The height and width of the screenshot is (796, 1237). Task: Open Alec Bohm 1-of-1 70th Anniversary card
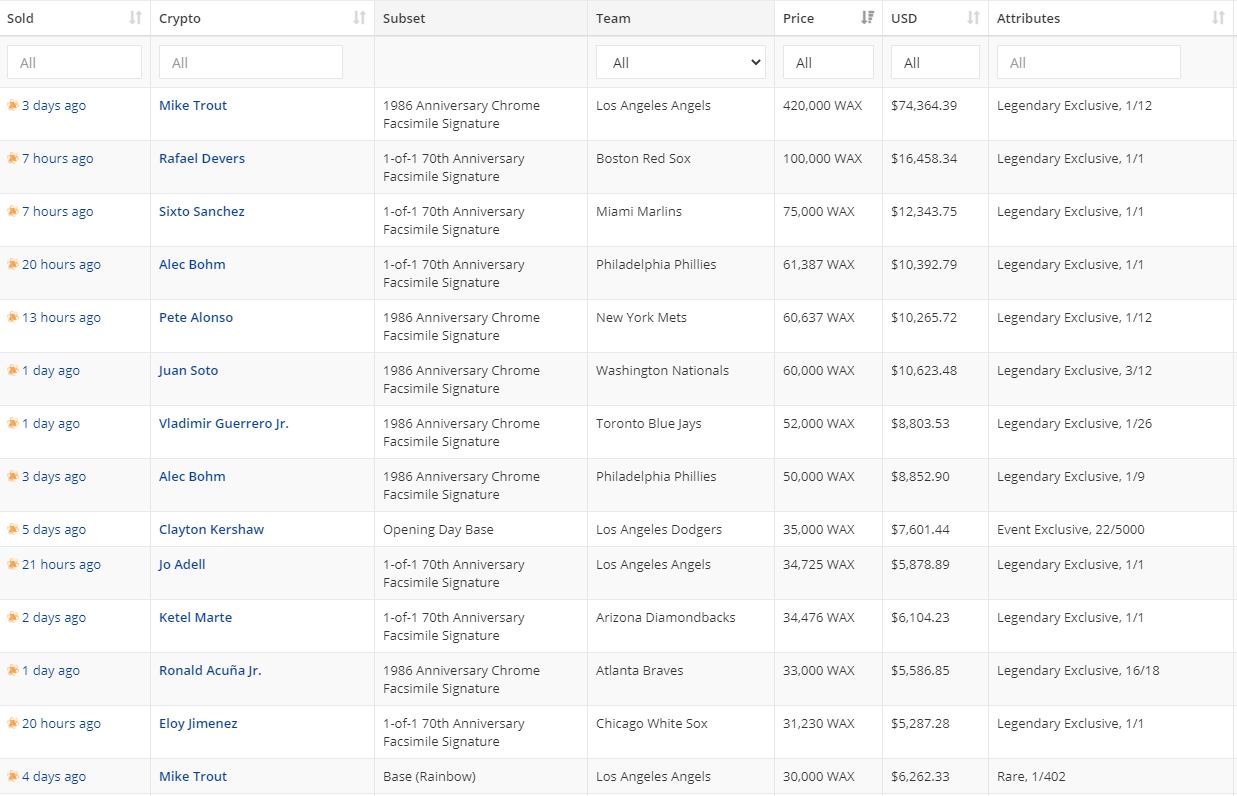(x=192, y=264)
